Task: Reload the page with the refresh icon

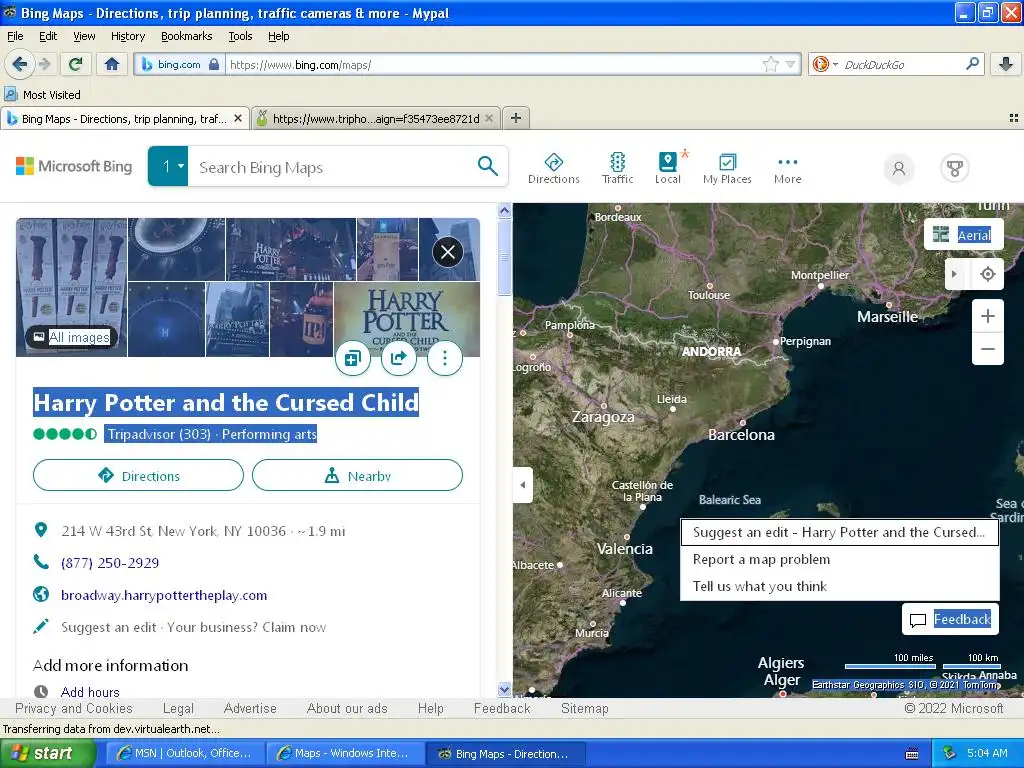Action: tap(76, 64)
